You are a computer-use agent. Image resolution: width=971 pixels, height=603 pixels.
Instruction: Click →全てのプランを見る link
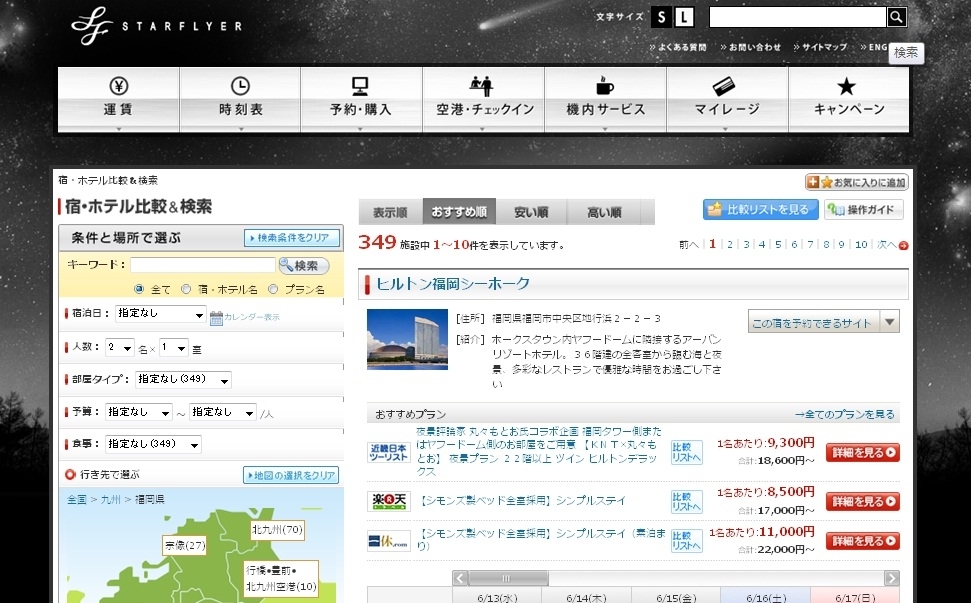(845, 414)
